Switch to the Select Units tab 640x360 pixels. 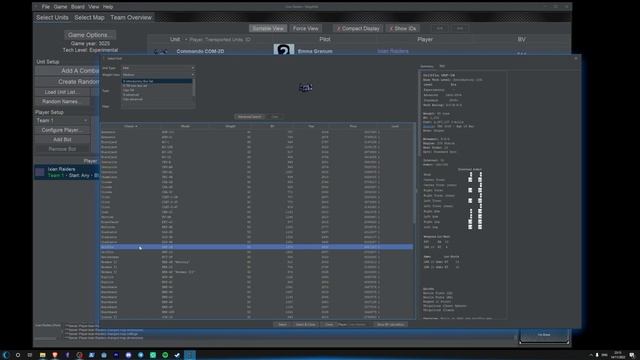click(x=52, y=18)
